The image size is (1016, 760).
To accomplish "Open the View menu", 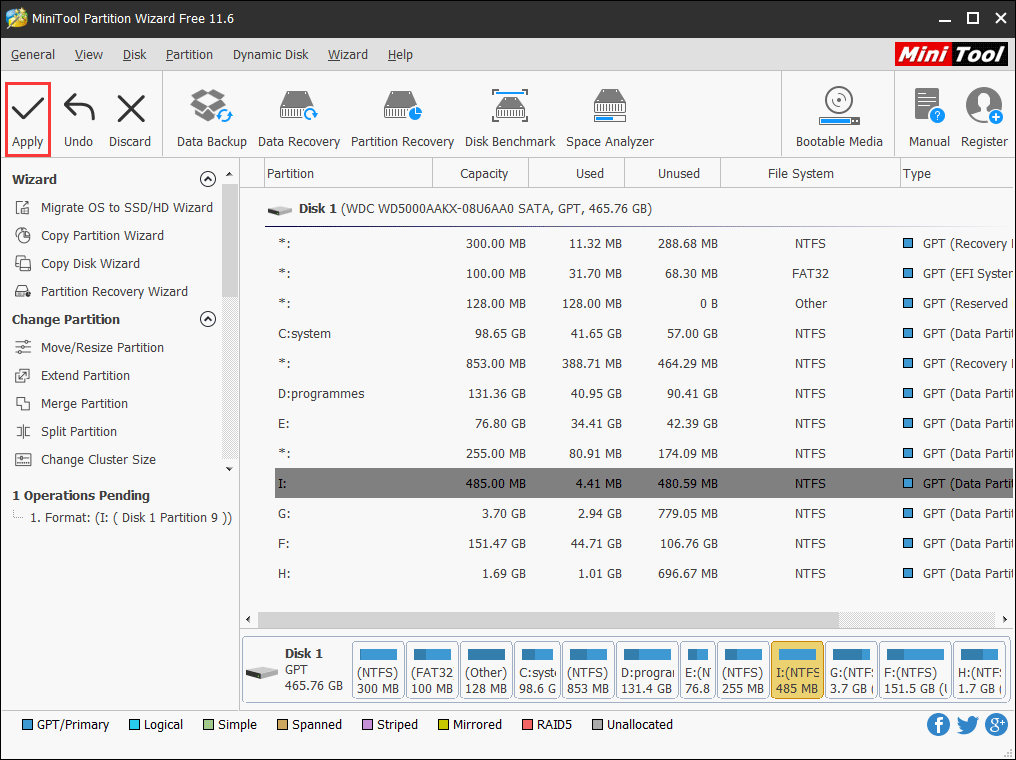I will 88,55.
